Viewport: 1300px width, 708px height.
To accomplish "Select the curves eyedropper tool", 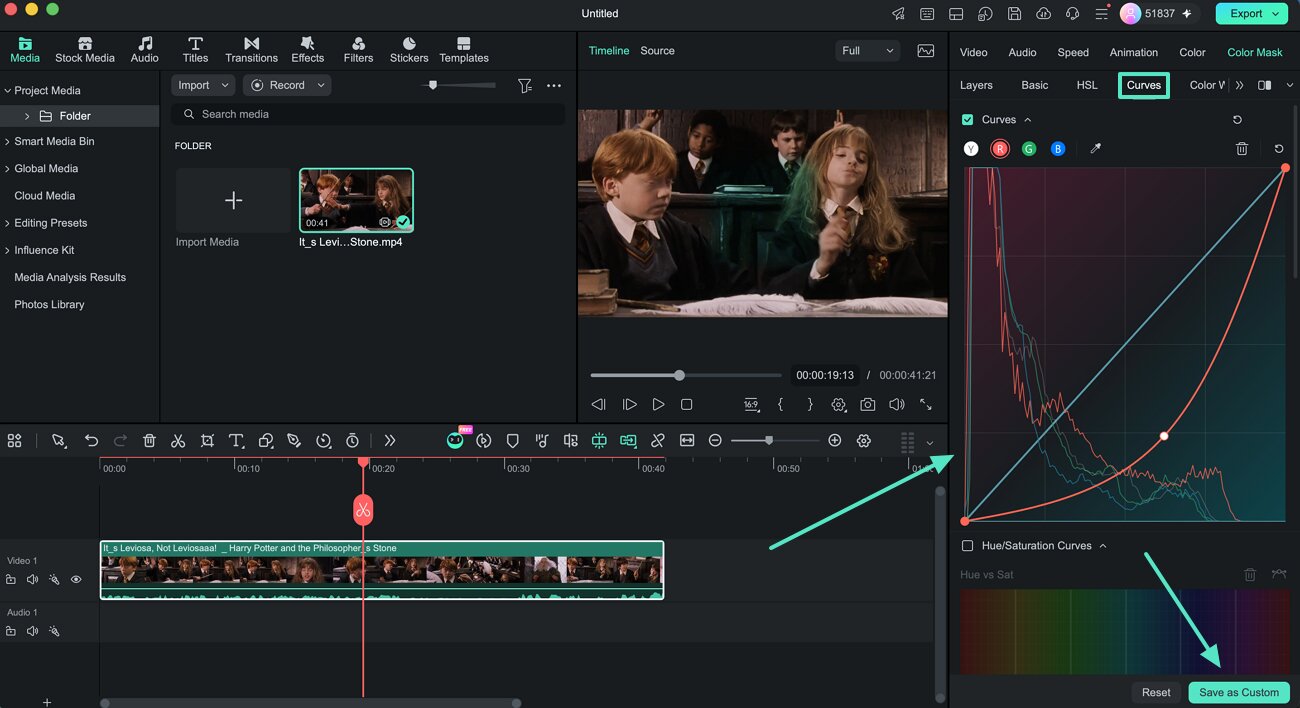I will 1095,149.
